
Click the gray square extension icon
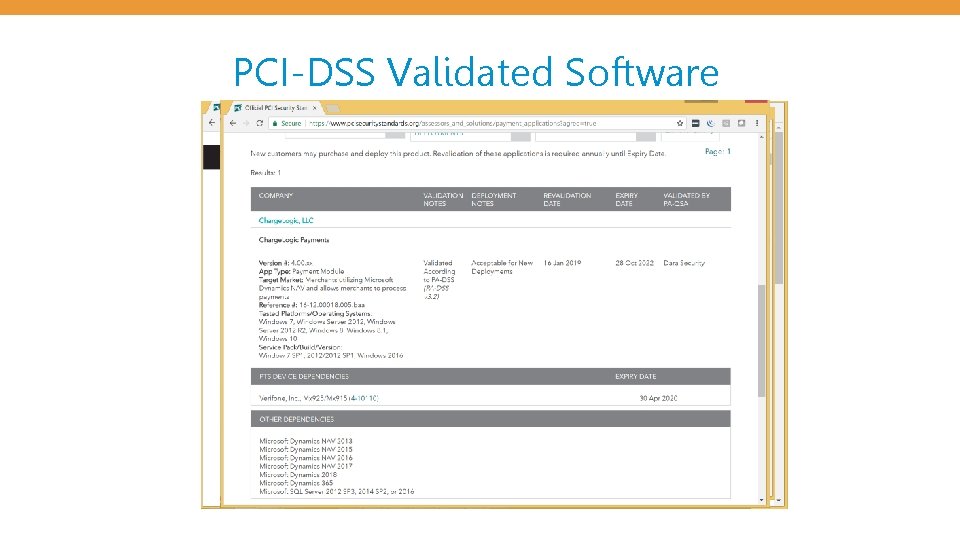(726, 123)
